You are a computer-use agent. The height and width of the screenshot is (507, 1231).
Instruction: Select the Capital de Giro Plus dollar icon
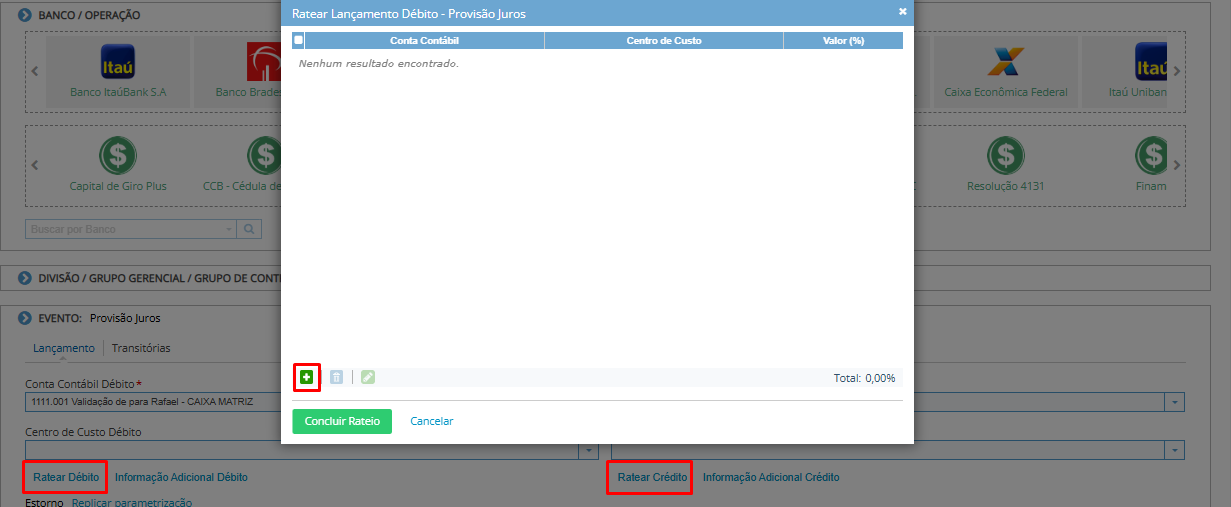click(x=118, y=156)
